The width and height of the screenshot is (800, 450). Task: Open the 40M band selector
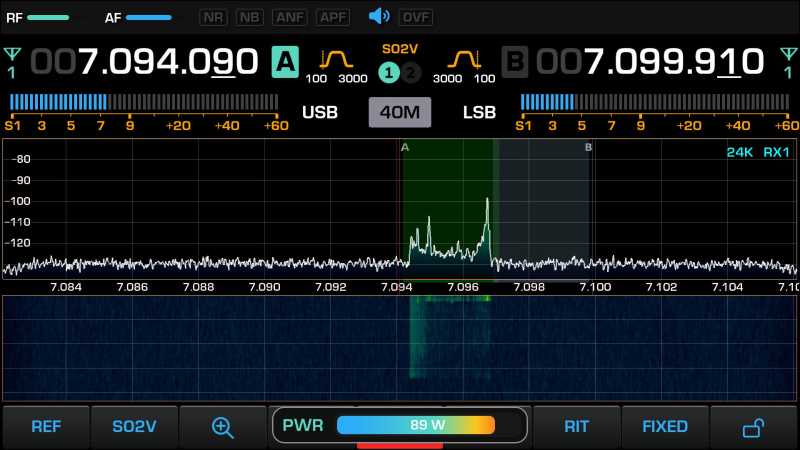[399, 112]
